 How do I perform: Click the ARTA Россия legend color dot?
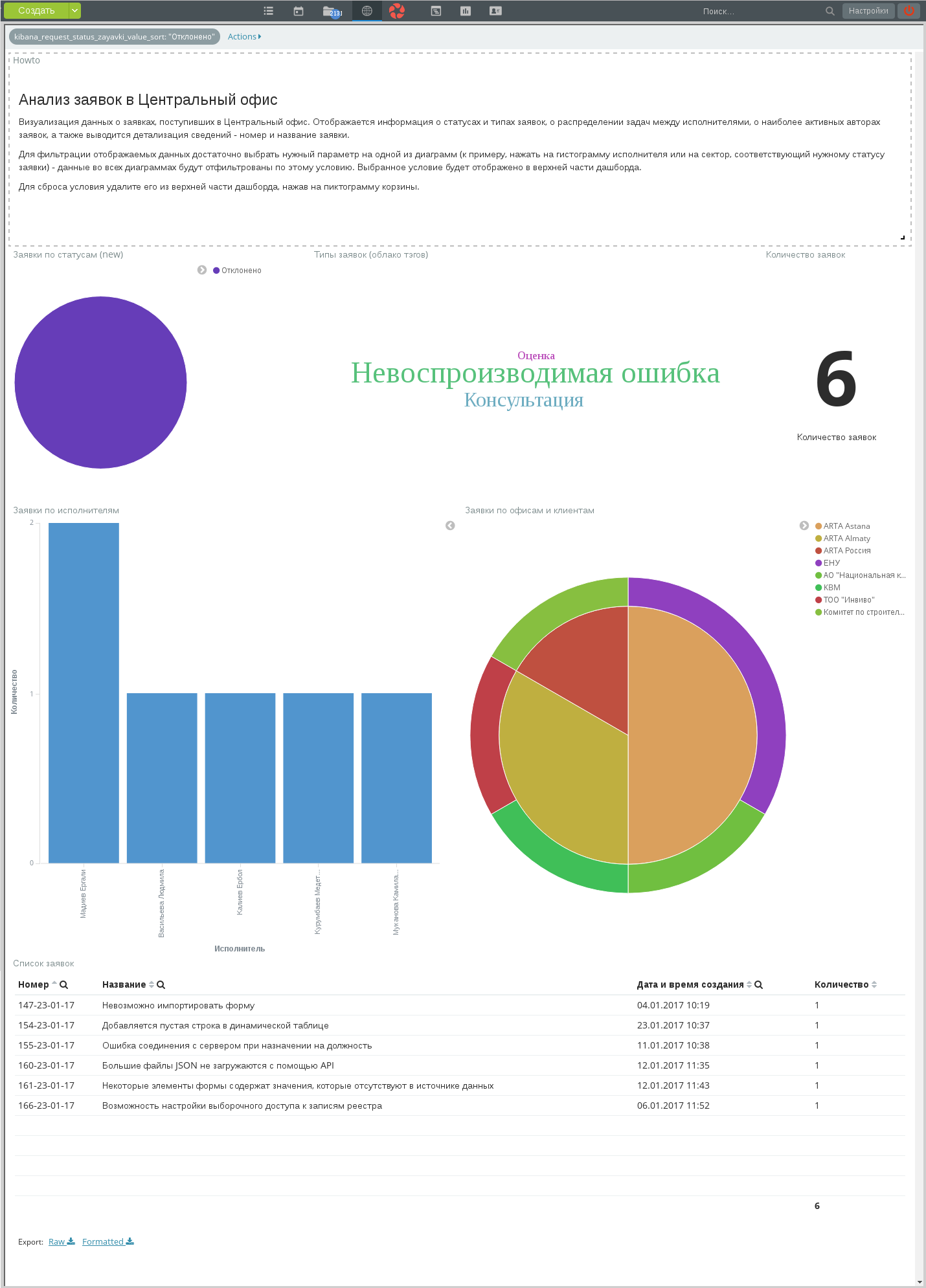click(x=819, y=551)
